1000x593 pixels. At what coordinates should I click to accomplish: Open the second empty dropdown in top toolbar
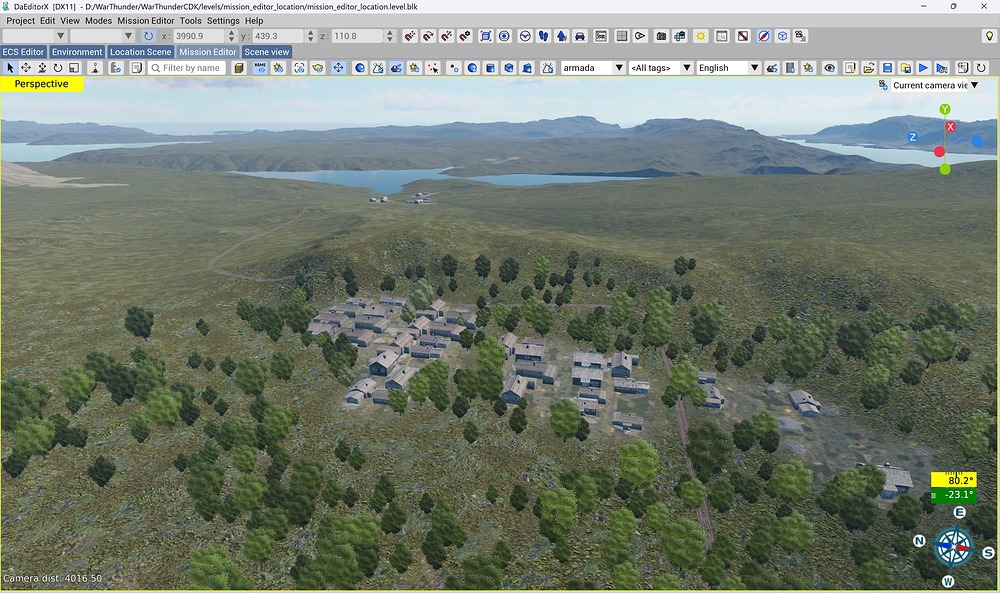(x=102, y=36)
